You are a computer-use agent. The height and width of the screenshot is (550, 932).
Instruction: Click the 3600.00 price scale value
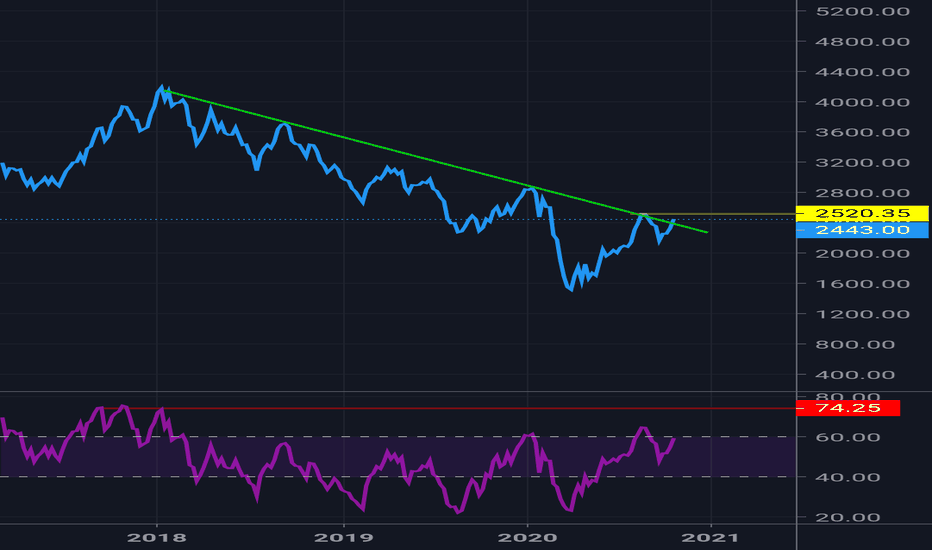[x=862, y=132]
